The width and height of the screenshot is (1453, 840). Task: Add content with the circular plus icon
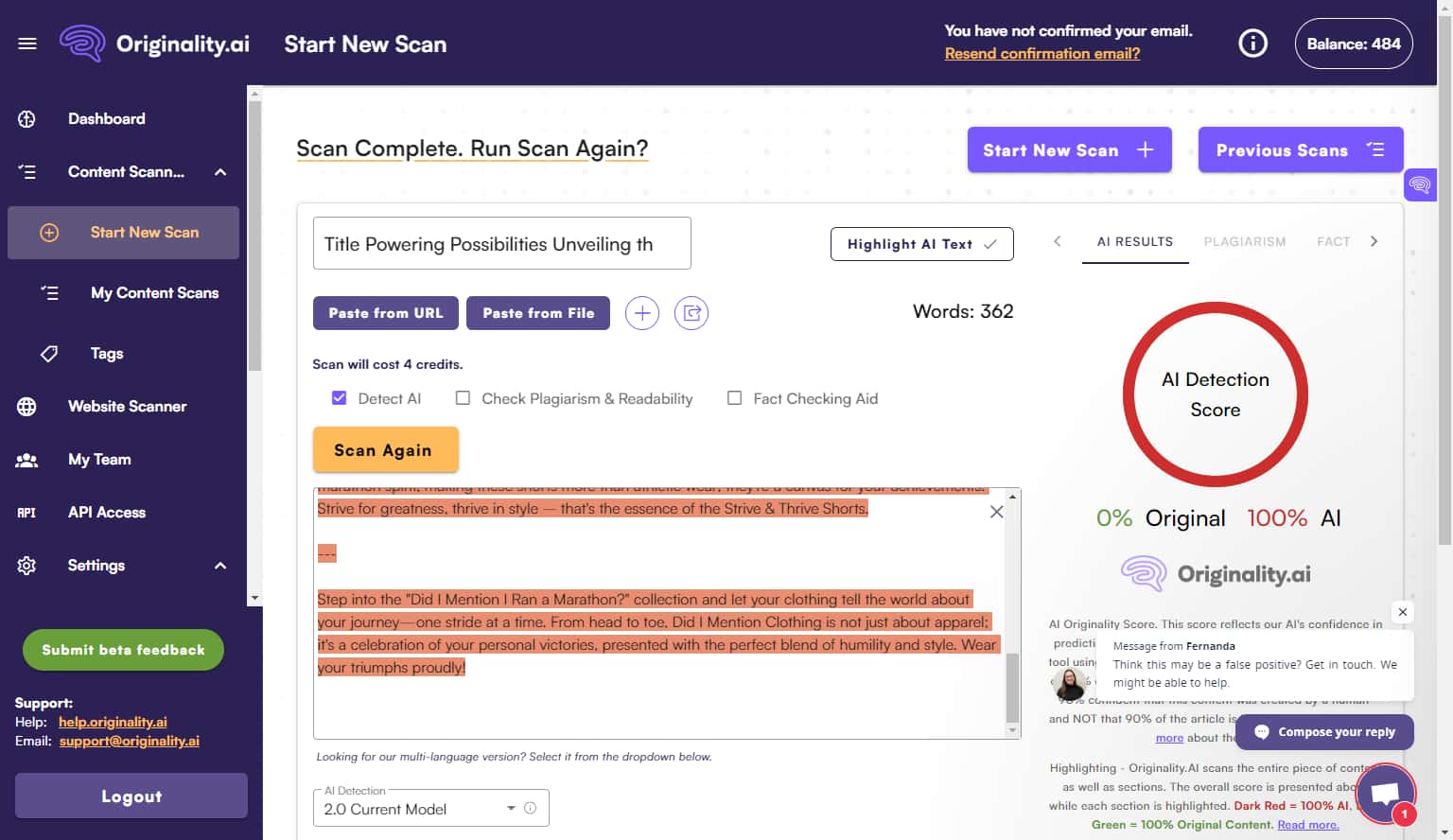click(642, 312)
